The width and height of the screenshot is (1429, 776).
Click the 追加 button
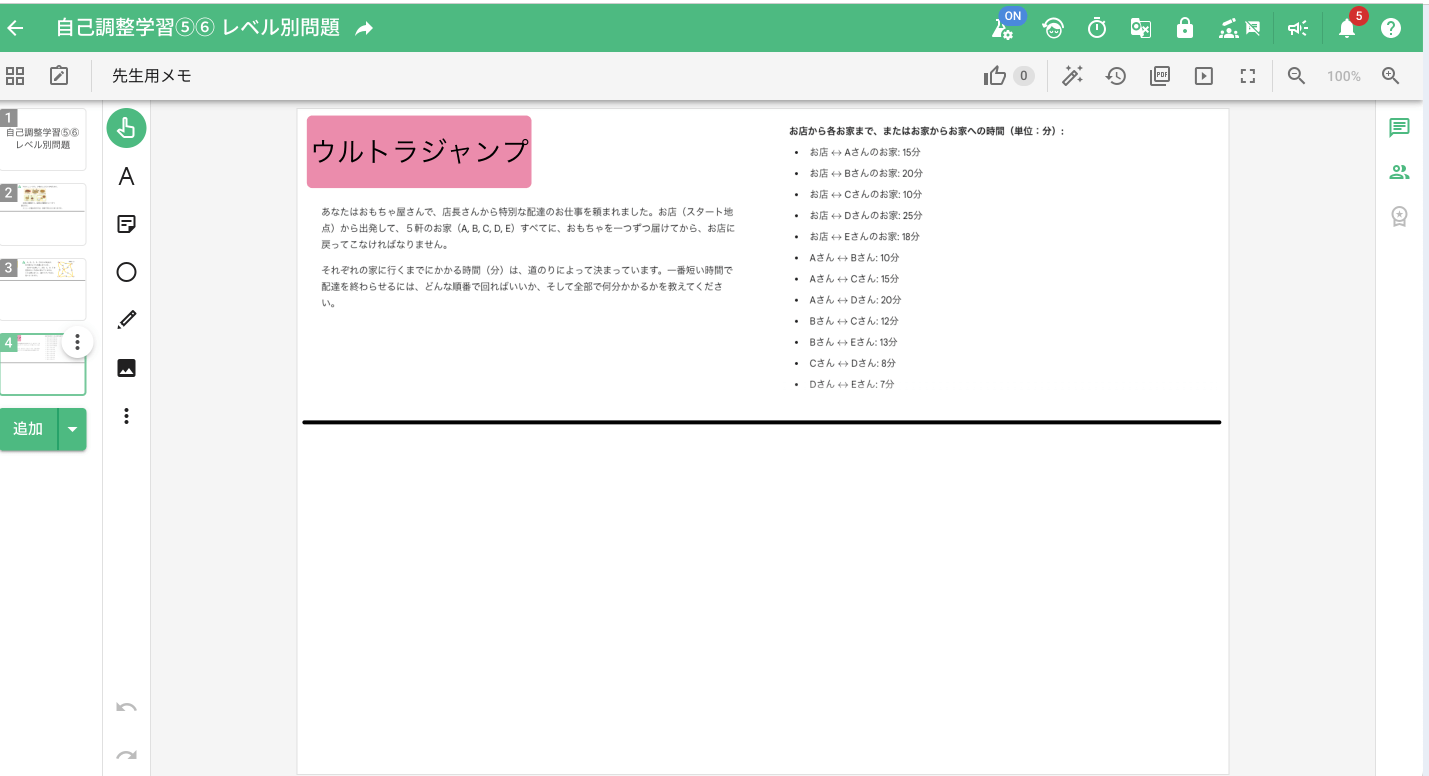[28, 429]
